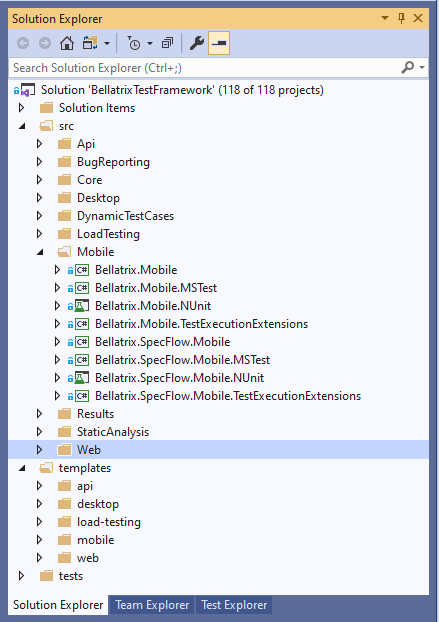439x622 pixels.
Task: Expand the Desktop folder under src
Action: point(40,198)
